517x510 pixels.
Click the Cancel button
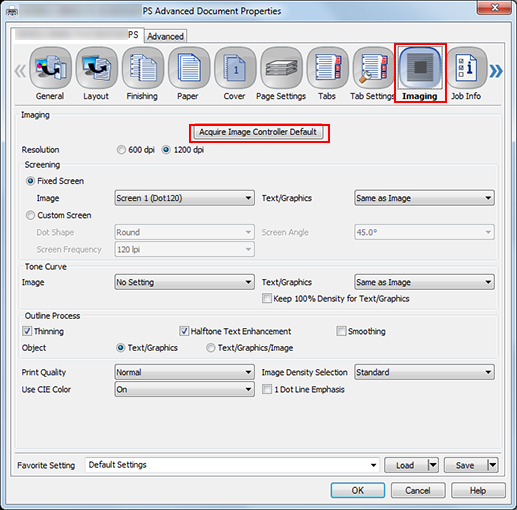coord(418,490)
